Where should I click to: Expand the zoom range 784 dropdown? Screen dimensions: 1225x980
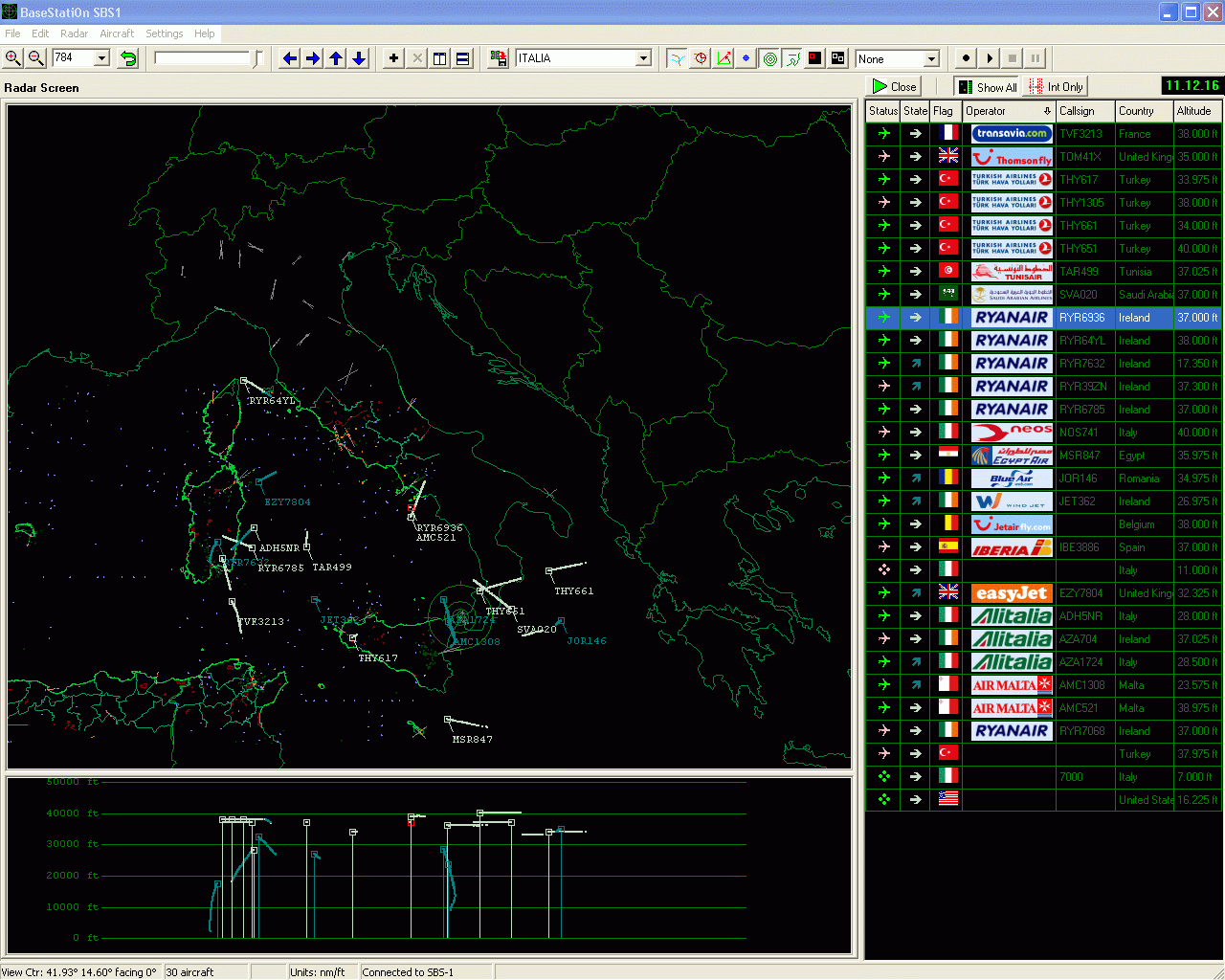click(x=101, y=58)
